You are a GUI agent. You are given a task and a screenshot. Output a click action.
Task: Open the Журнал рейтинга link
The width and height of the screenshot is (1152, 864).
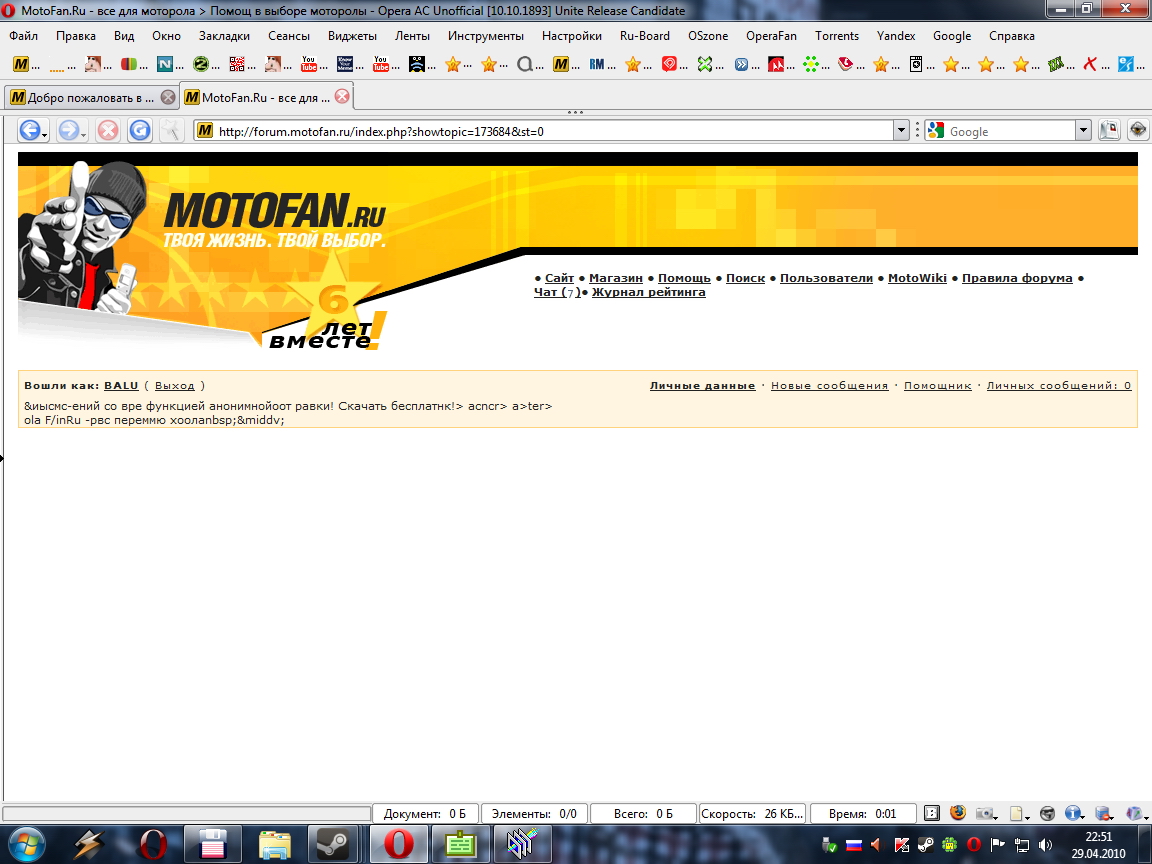(x=649, y=292)
